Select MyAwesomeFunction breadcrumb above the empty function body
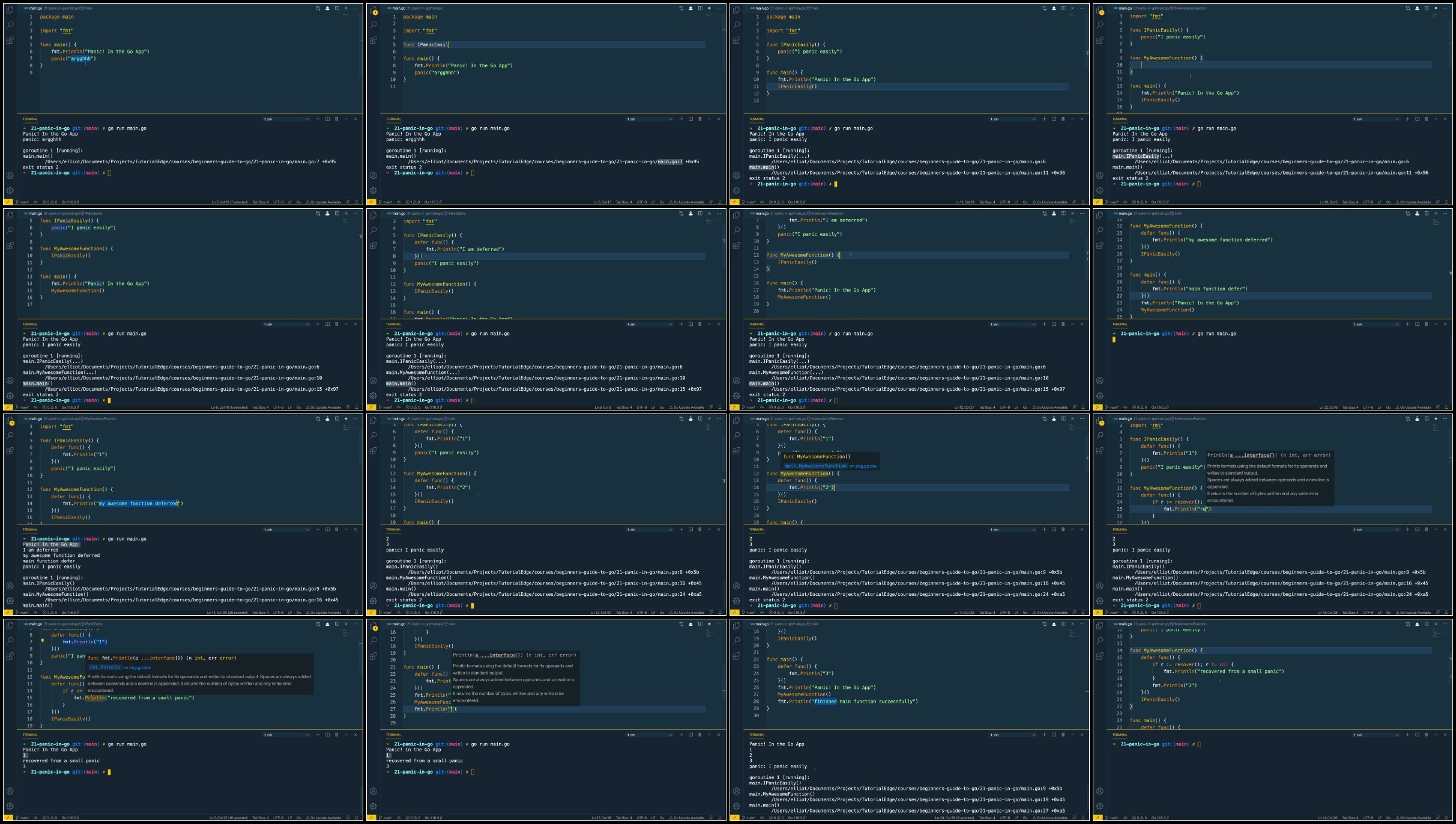 coord(1191,8)
